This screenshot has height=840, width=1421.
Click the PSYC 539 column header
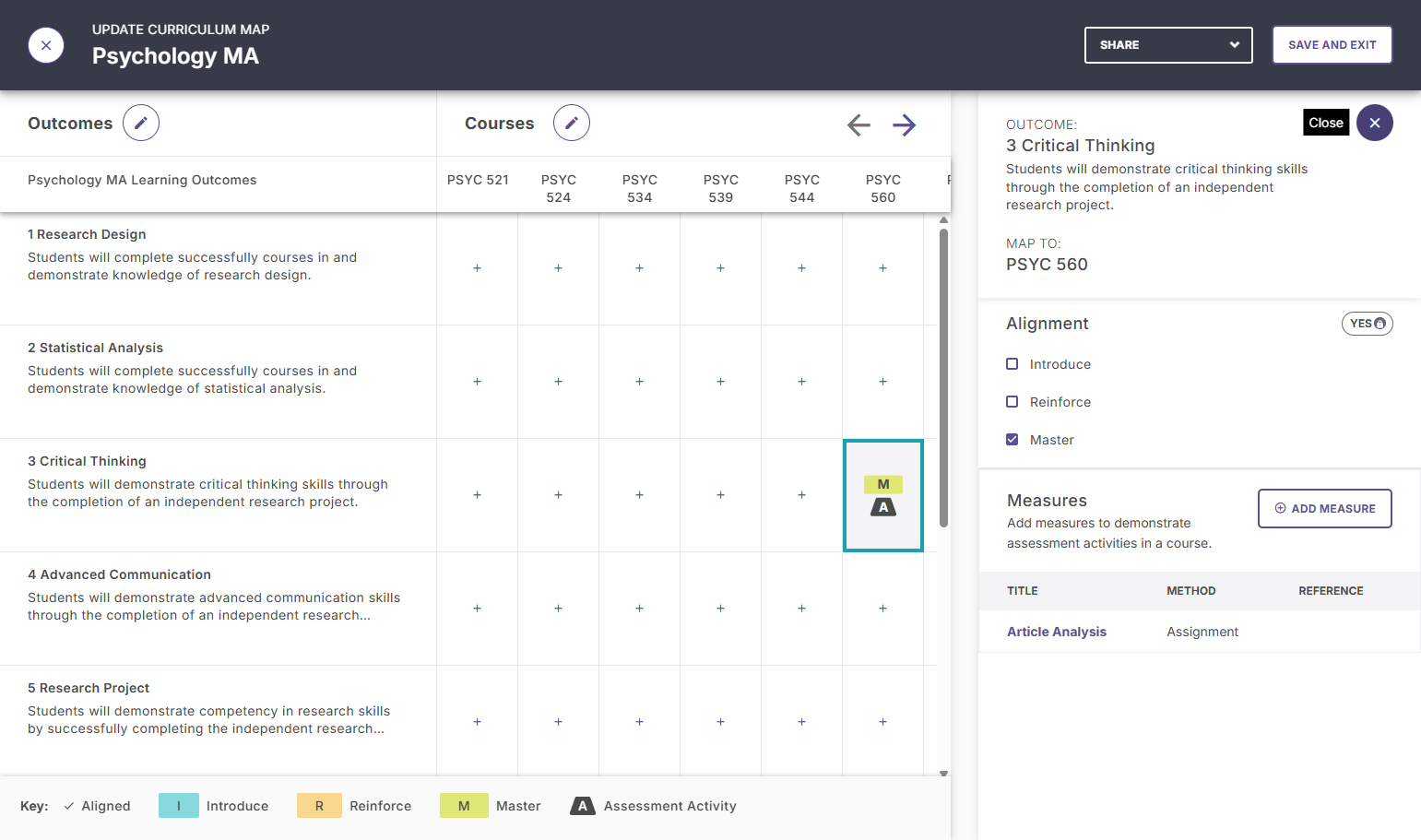pyautogui.click(x=720, y=188)
